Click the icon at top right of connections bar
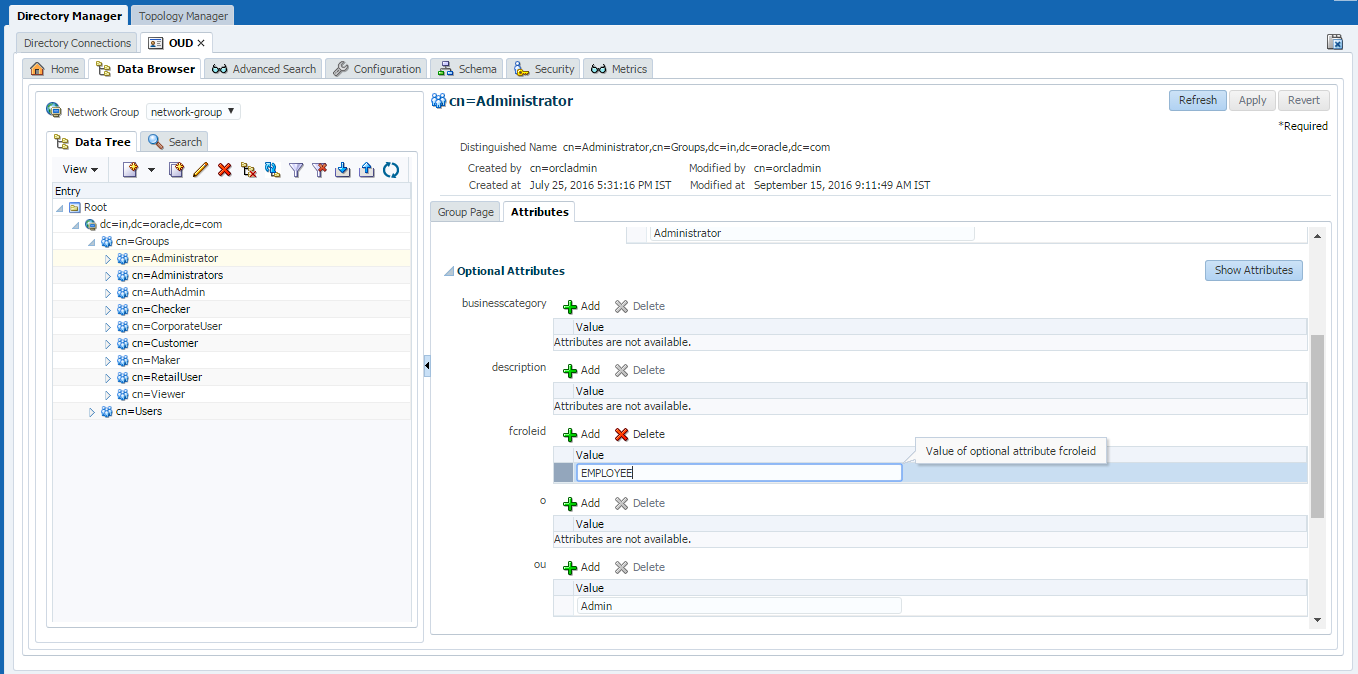 pyautogui.click(x=1334, y=42)
